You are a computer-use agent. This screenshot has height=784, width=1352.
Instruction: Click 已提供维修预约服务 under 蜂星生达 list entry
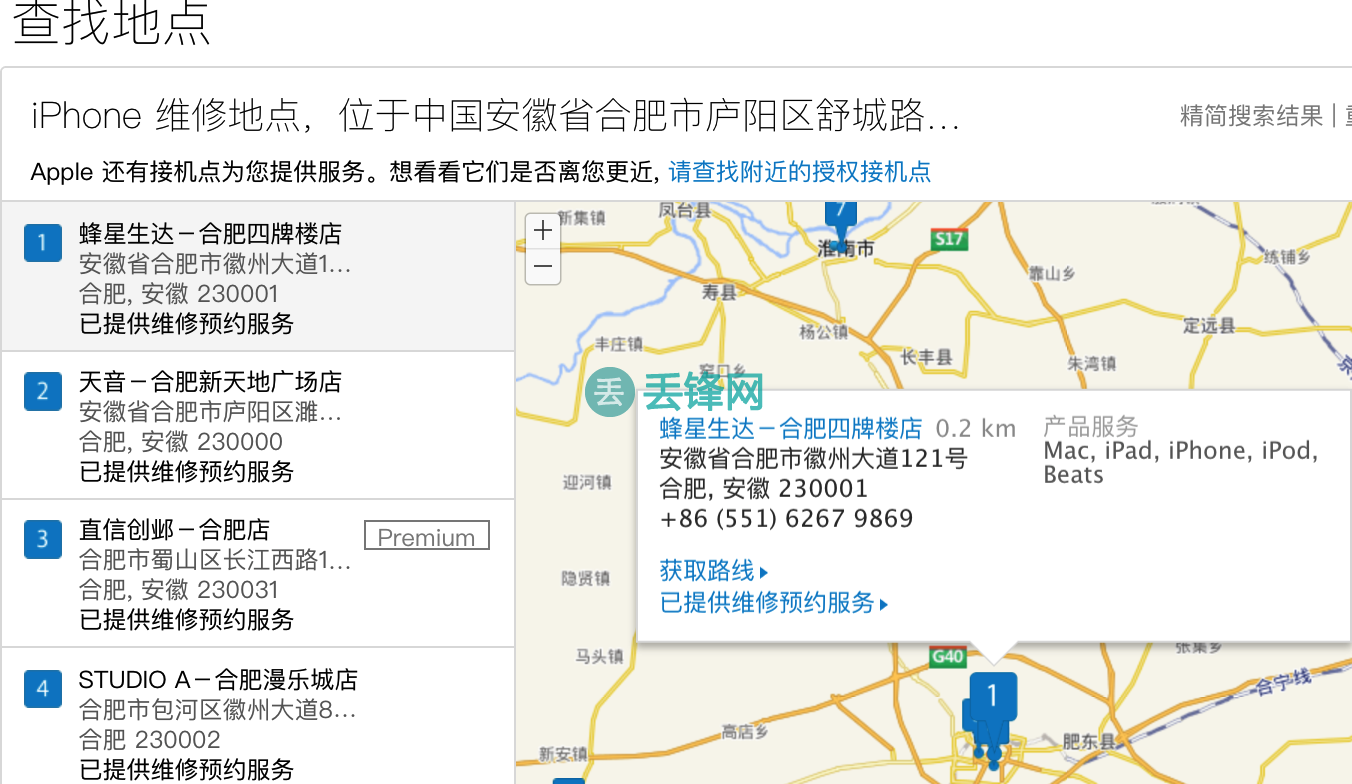tap(186, 323)
